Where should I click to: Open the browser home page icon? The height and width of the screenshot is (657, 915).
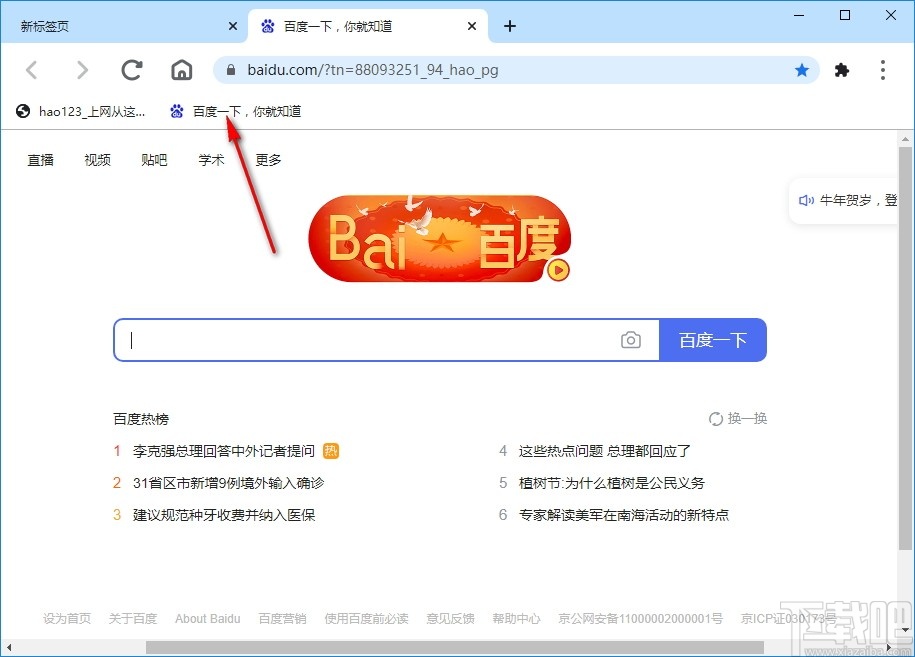(182, 70)
